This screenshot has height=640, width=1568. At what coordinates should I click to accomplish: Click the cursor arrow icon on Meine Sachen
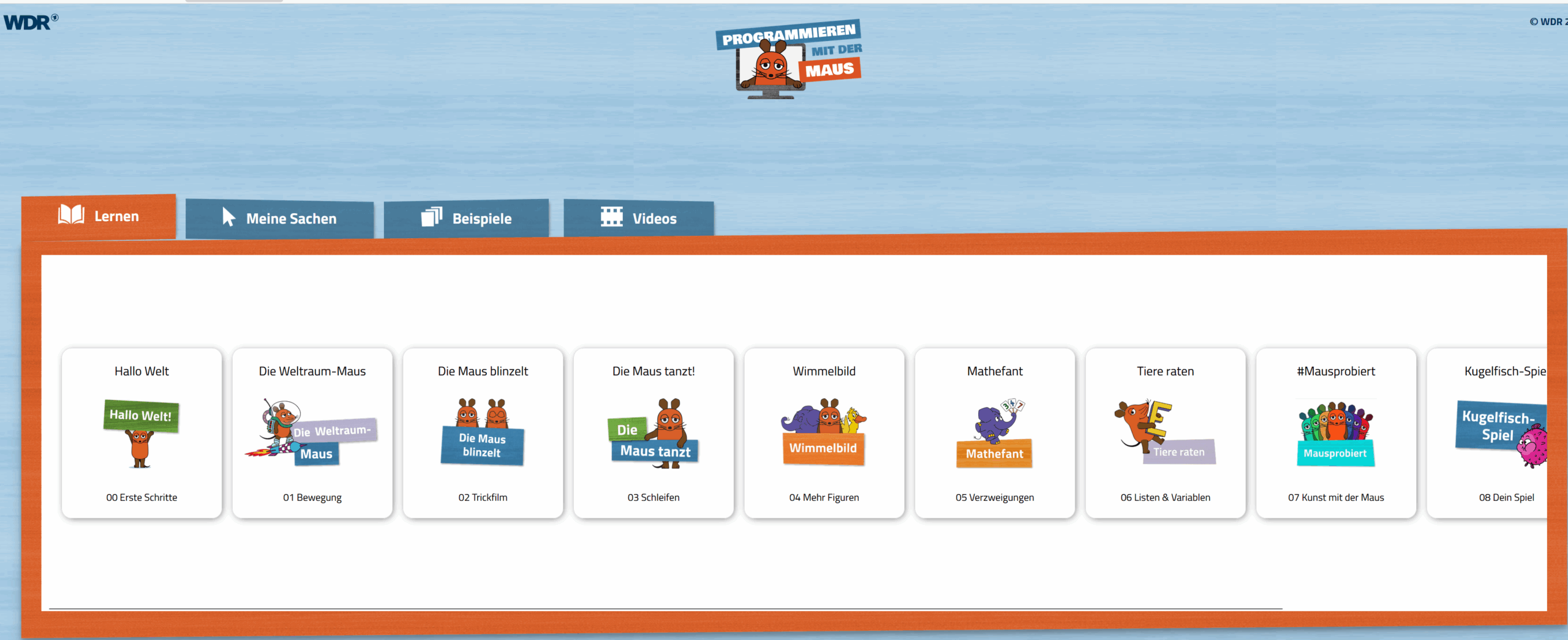(228, 217)
